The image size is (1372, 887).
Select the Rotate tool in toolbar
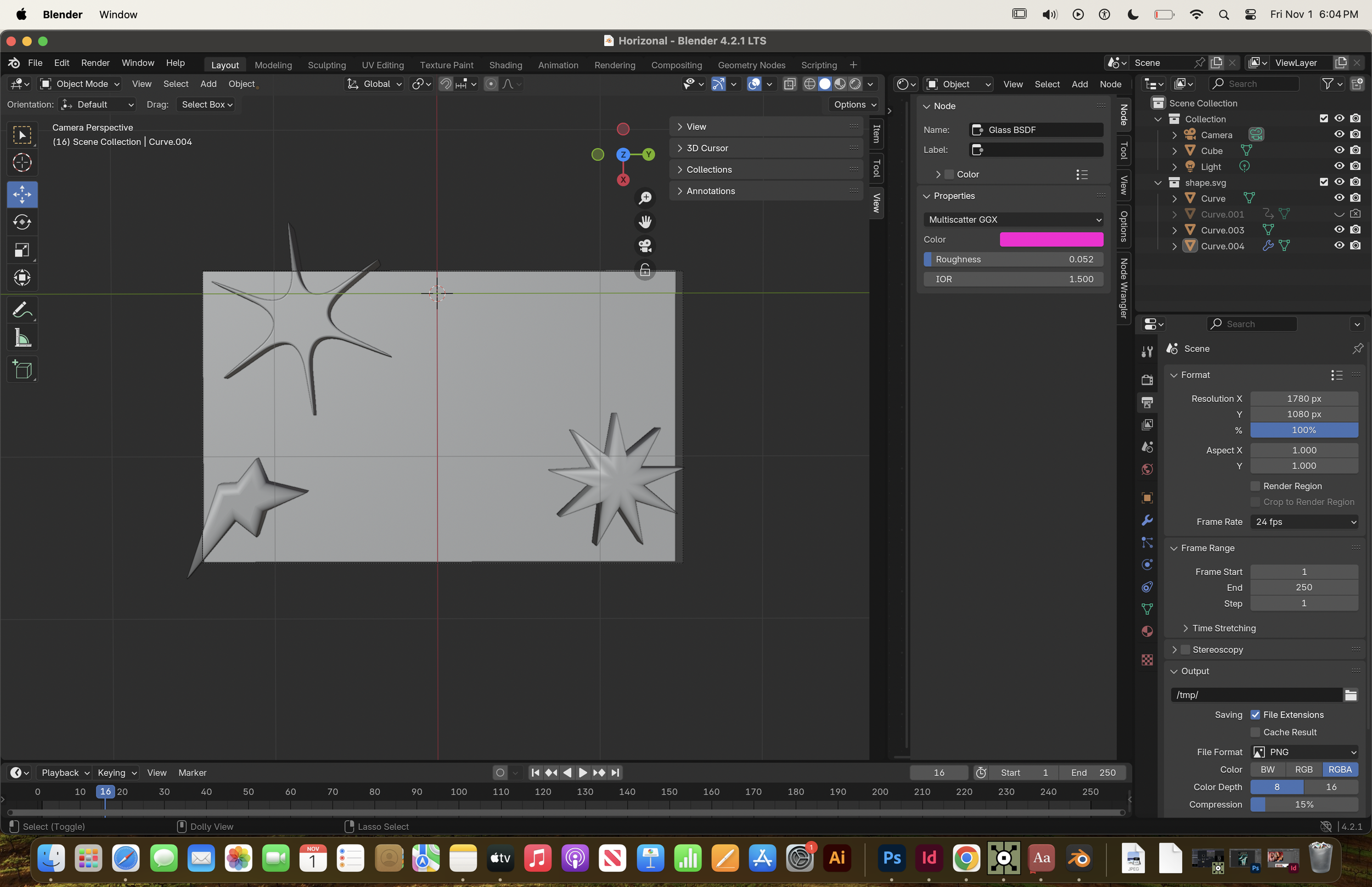click(x=22, y=222)
